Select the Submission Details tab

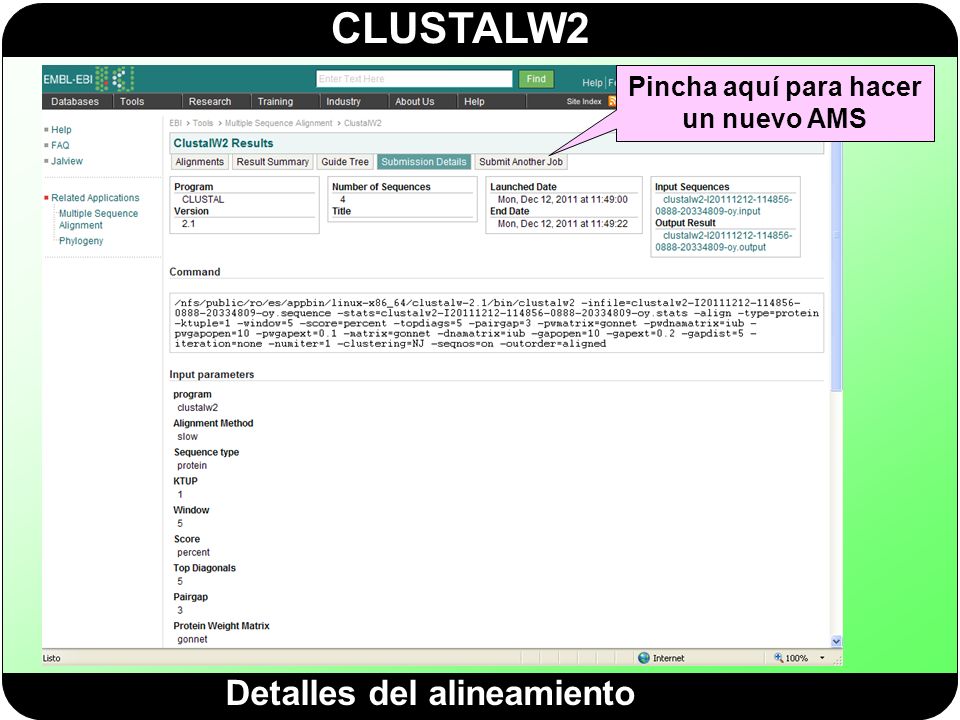click(424, 162)
